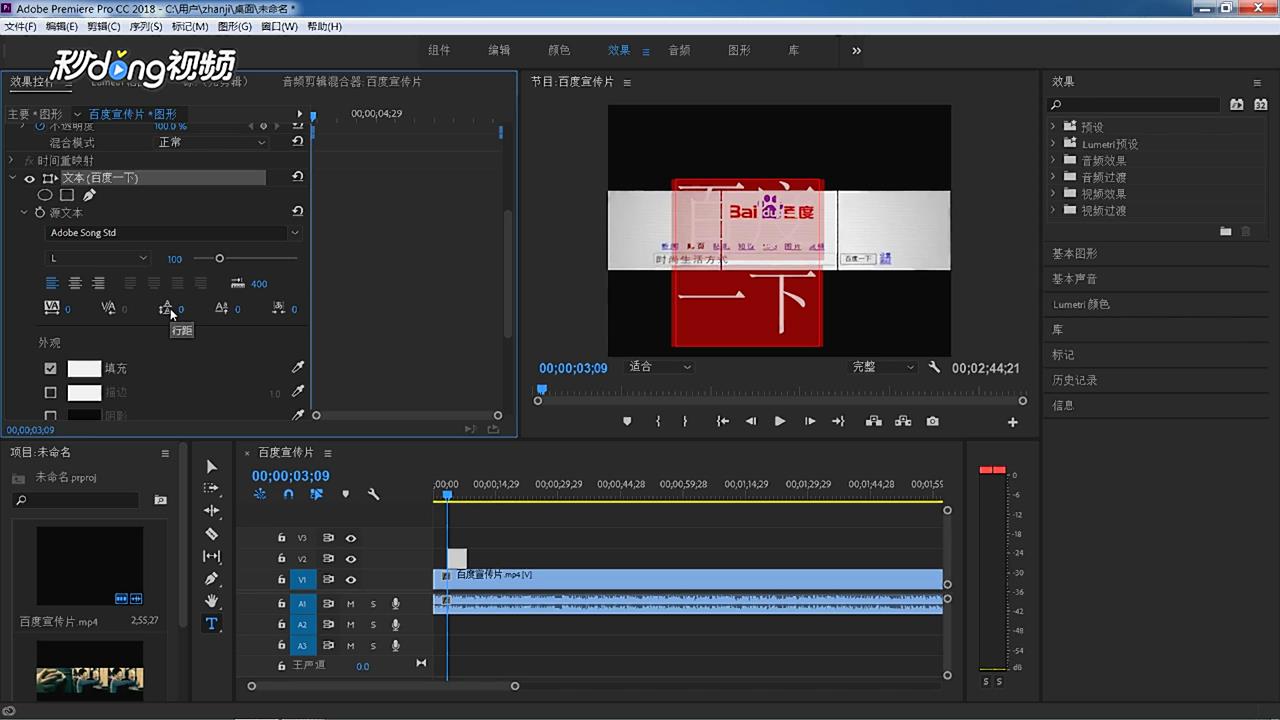Viewport: 1280px width, 720px height.
Task: Step back one frame
Action: [751, 421]
